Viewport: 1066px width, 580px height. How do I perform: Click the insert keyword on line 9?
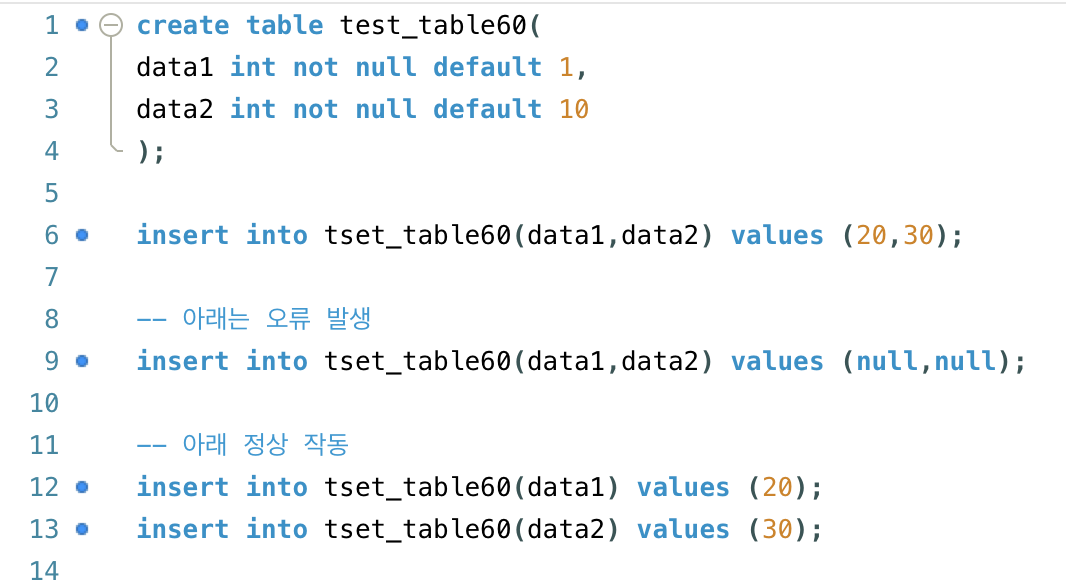click(183, 361)
